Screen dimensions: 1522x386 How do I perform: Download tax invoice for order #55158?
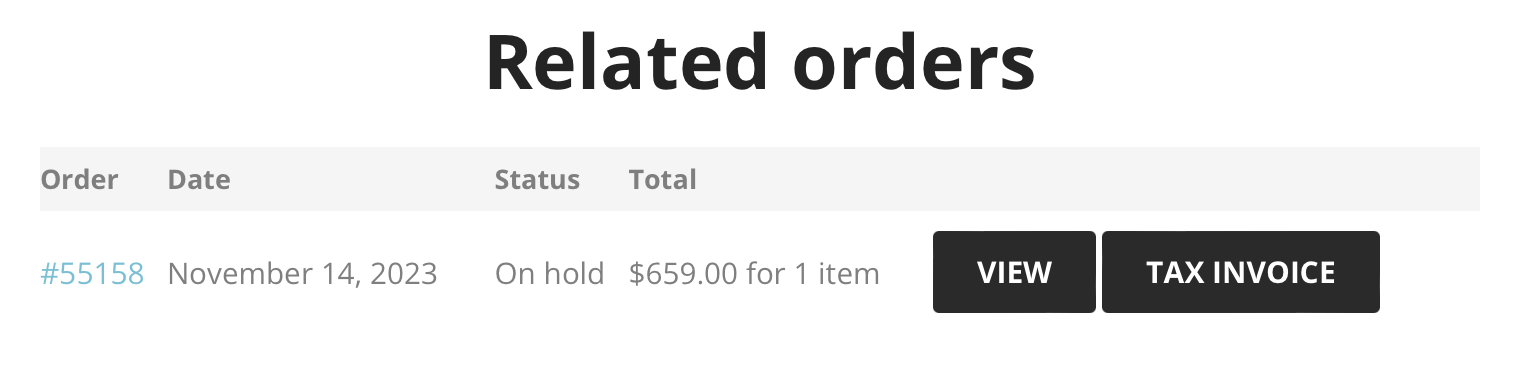(x=1241, y=272)
